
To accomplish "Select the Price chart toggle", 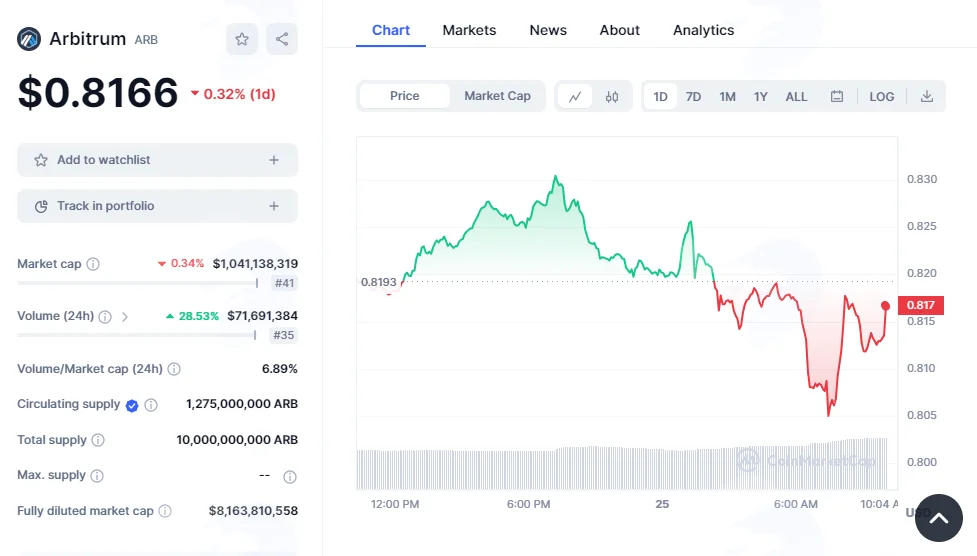I will [404, 96].
